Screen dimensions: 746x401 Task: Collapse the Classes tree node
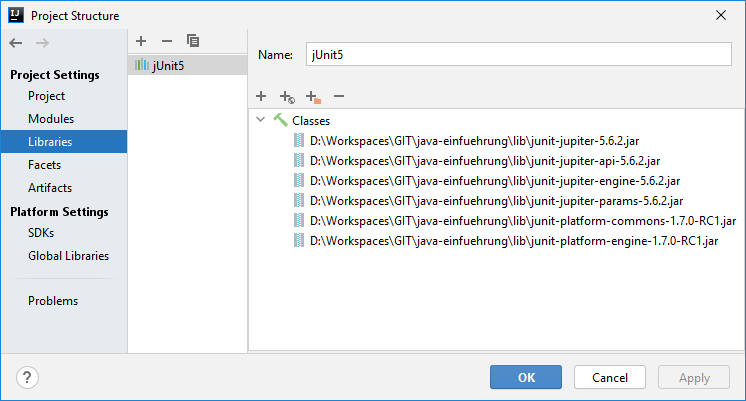[x=261, y=120]
